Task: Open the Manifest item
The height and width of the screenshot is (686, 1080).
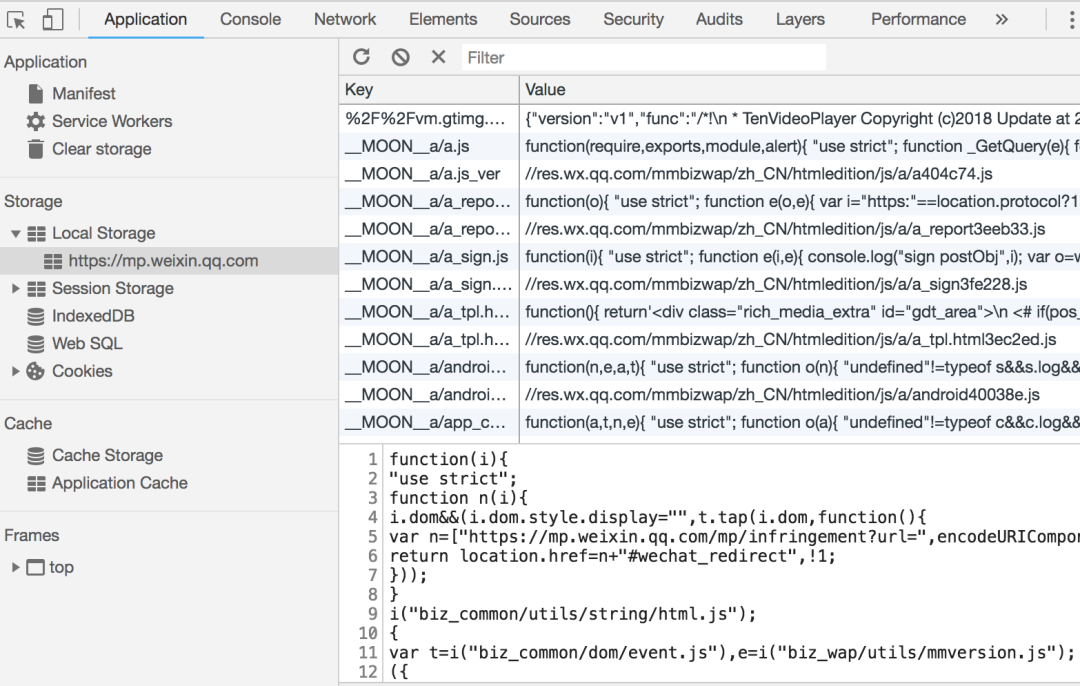Action: [84, 93]
